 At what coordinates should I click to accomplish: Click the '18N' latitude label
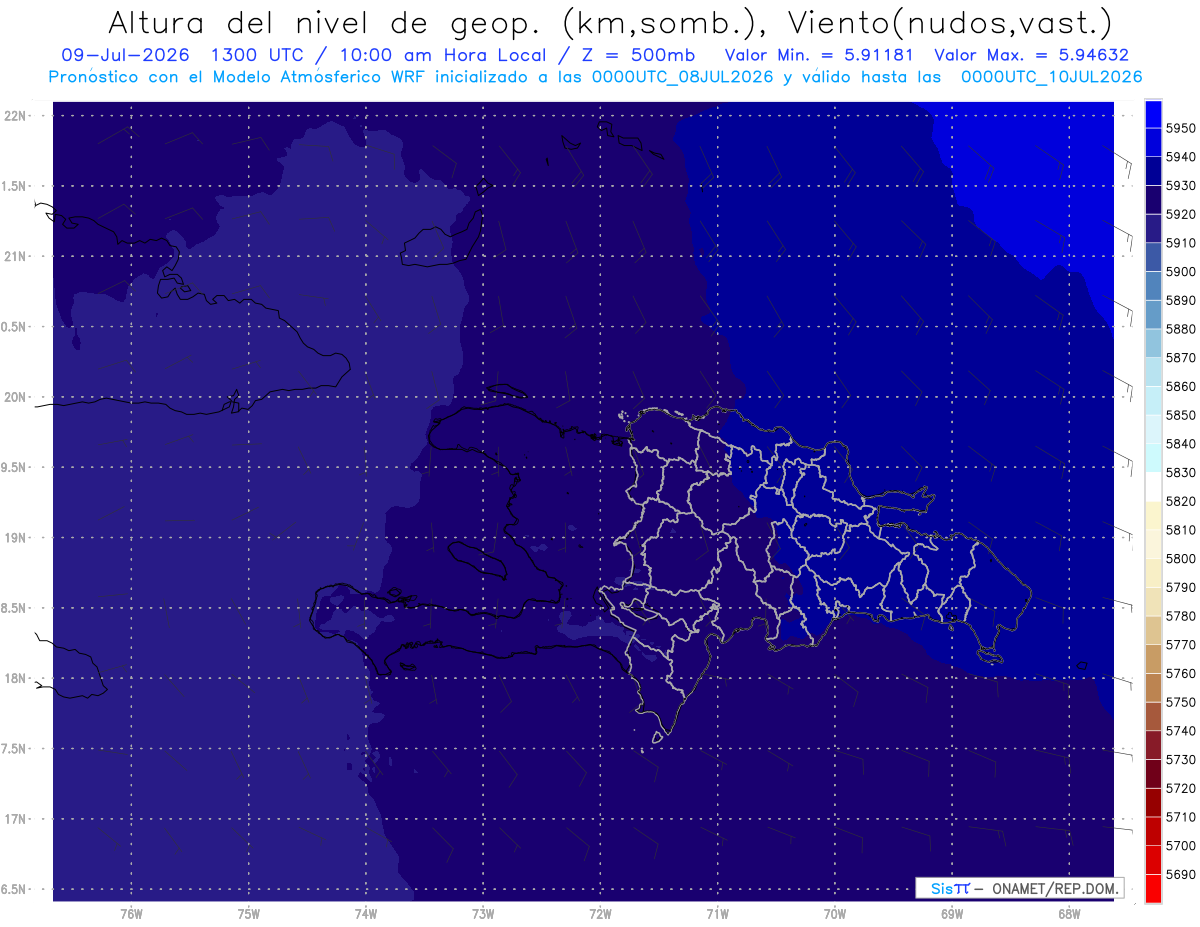[17, 678]
